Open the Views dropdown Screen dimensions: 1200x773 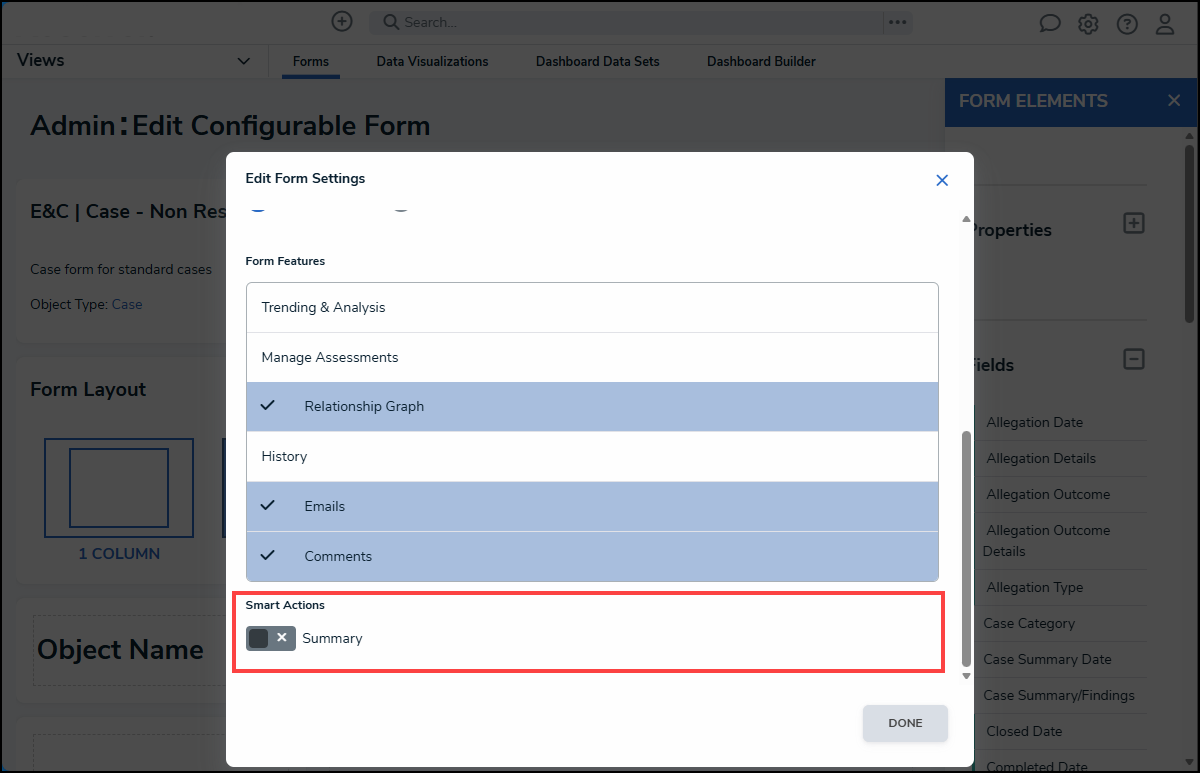point(243,61)
